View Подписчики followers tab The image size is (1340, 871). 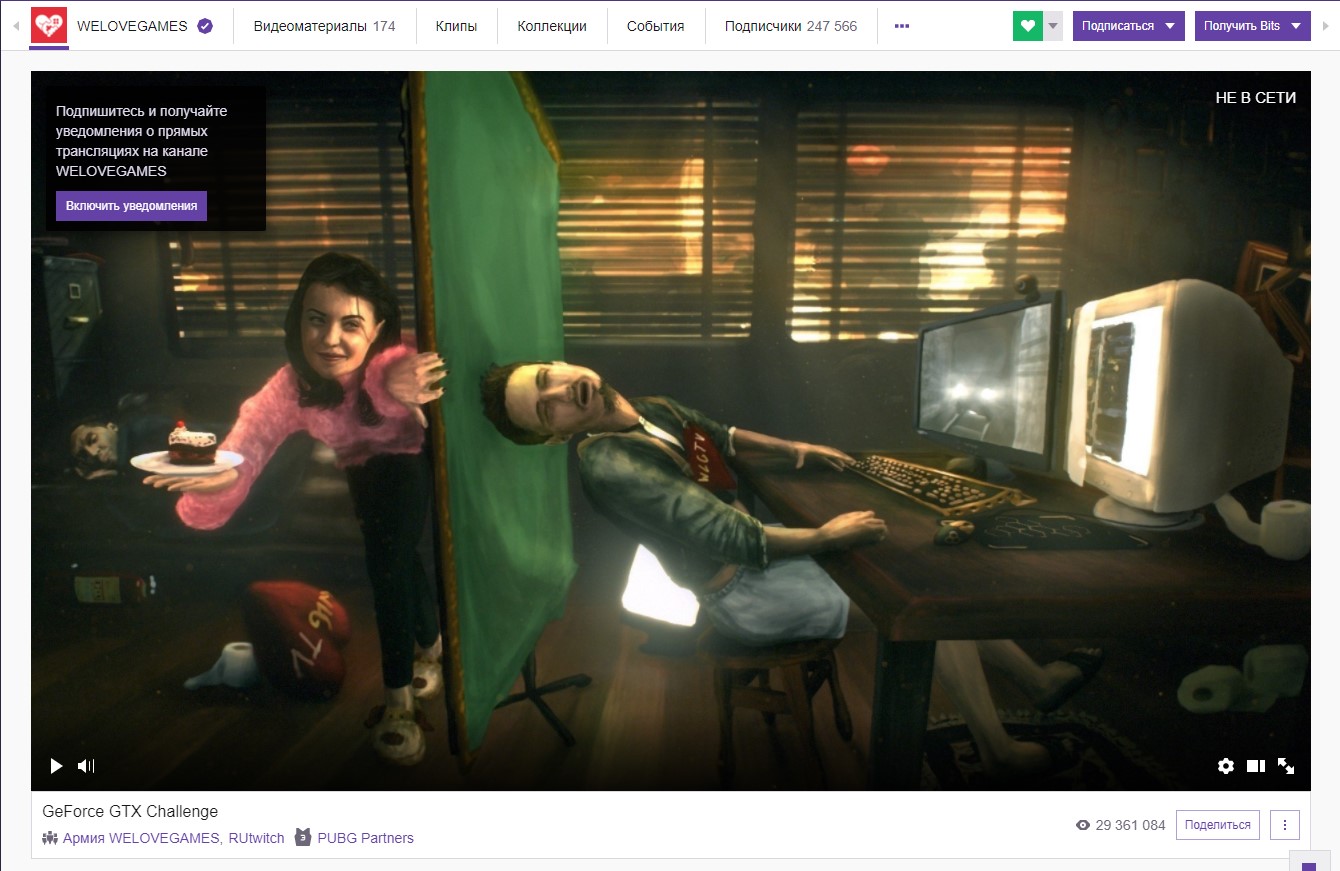[791, 26]
